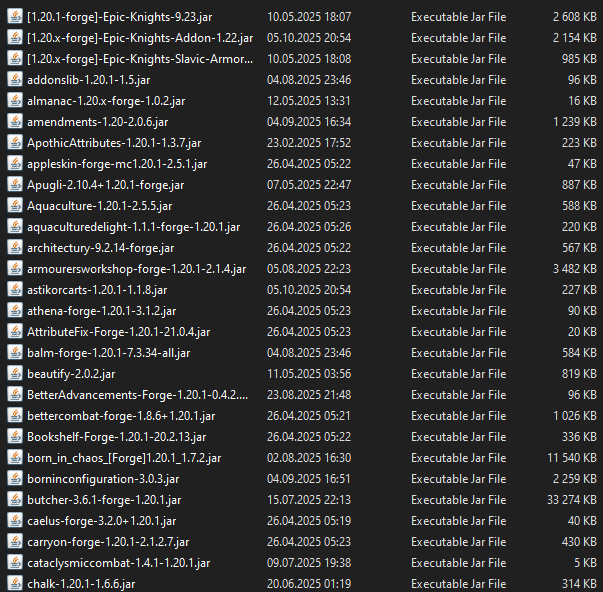Click the 11 540 KB size value

(572, 458)
